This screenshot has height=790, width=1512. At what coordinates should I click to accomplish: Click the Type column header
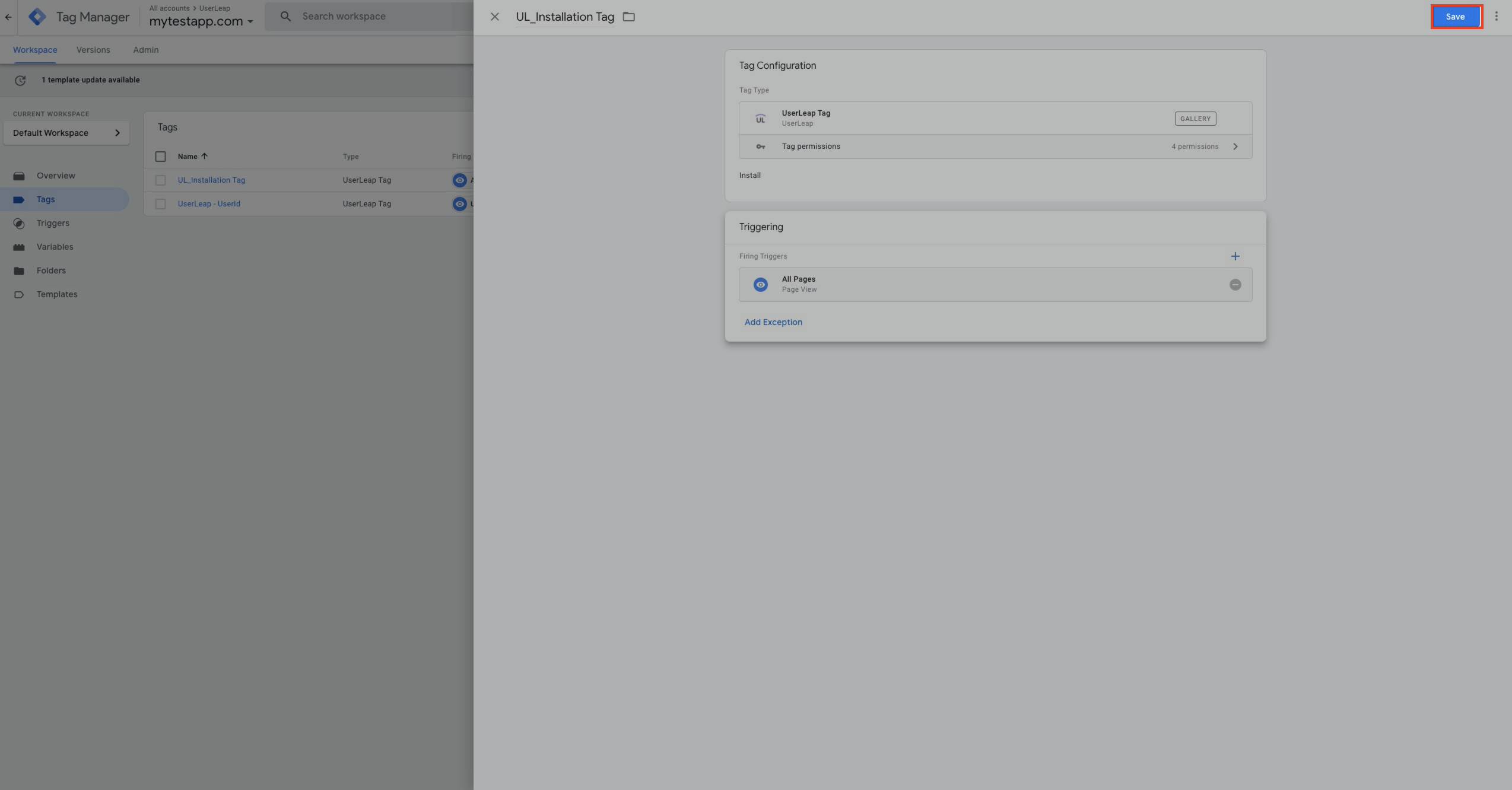[x=351, y=157]
